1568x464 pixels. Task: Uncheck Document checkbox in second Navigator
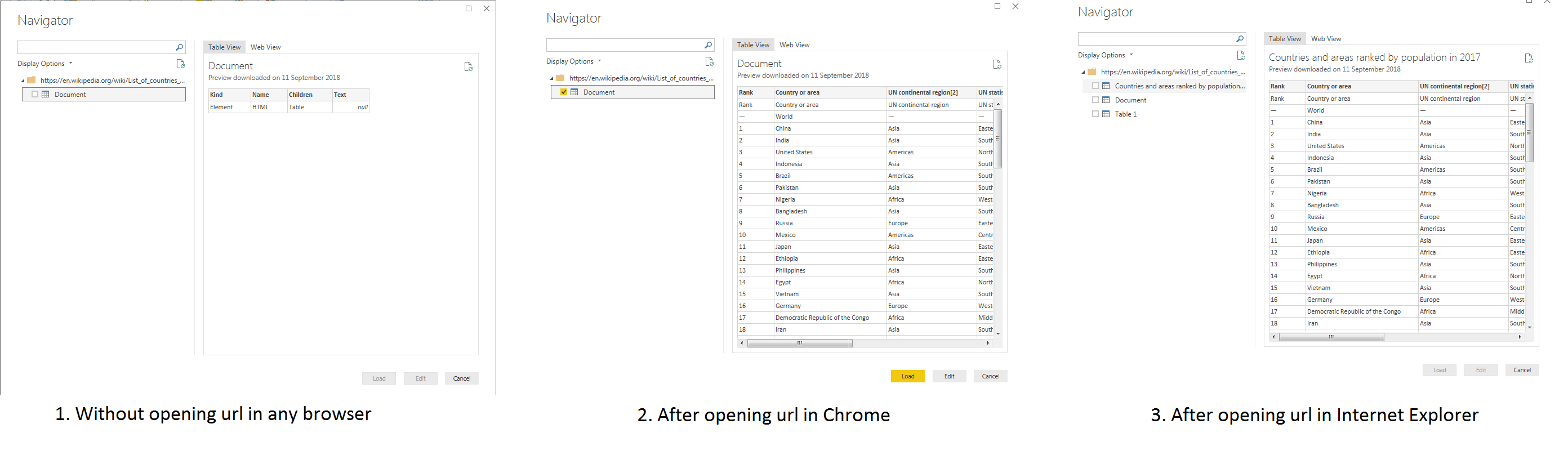(564, 92)
